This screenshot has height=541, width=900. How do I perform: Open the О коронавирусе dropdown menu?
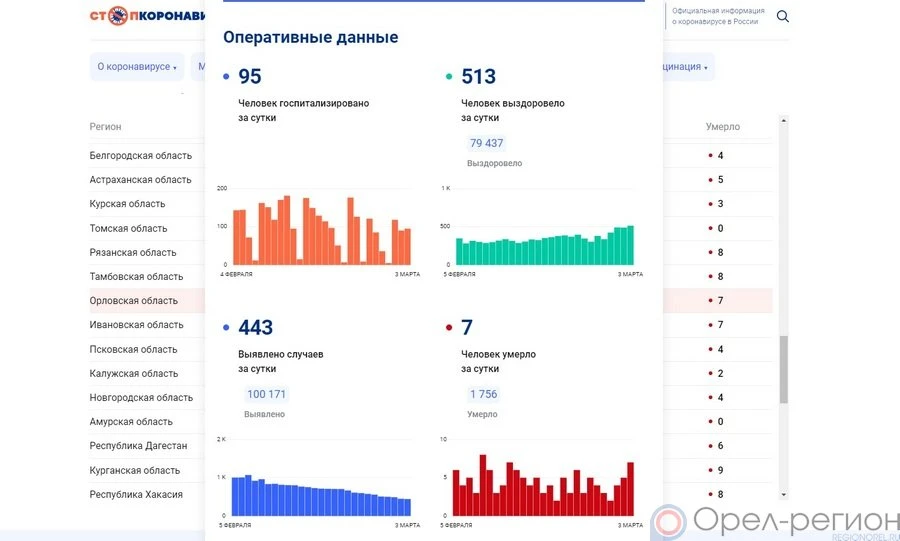pos(137,67)
